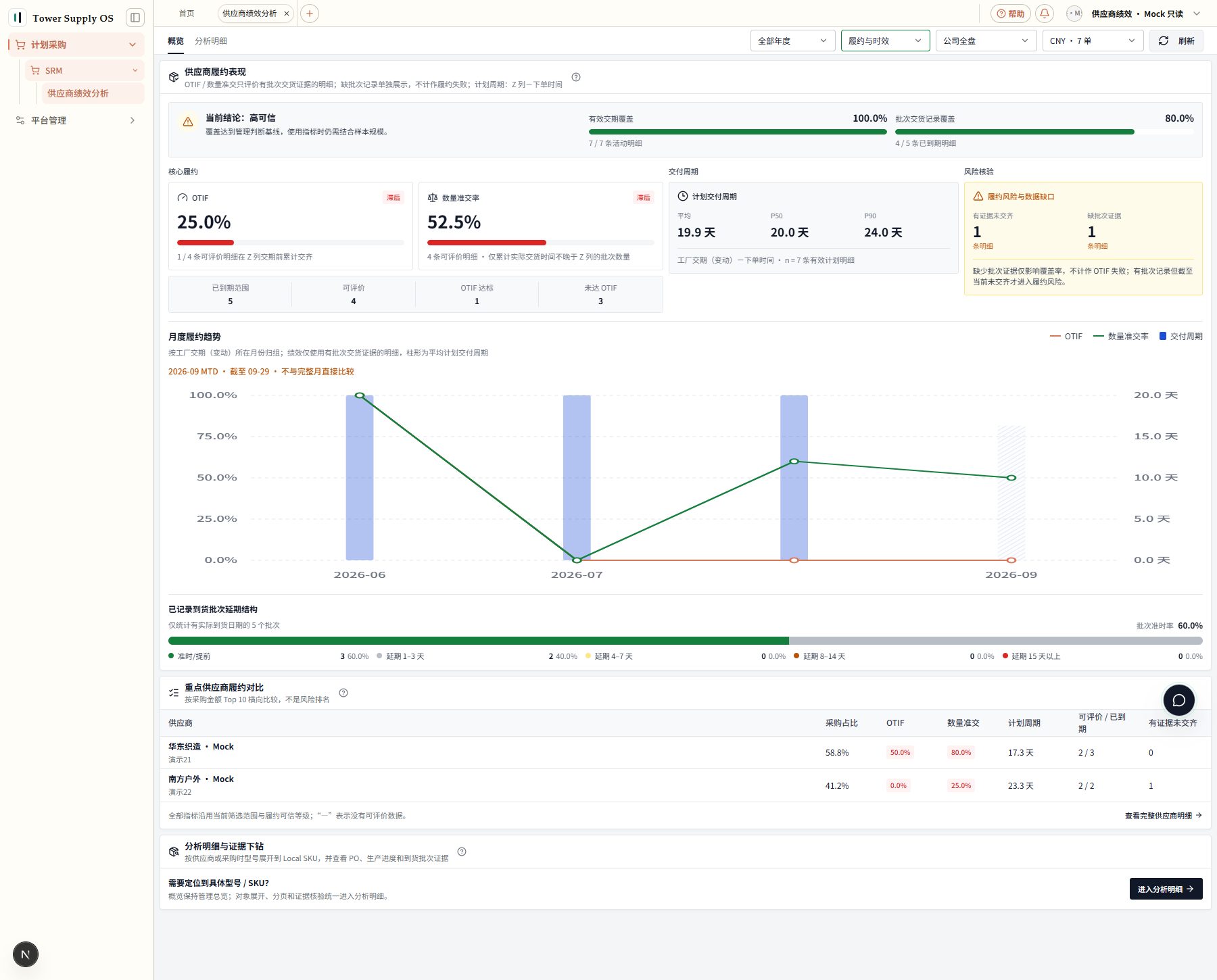Click help icon beside 供应商履约表现
Image resolution: width=1217 pixels, height=980 pixels.
[576, 77]
